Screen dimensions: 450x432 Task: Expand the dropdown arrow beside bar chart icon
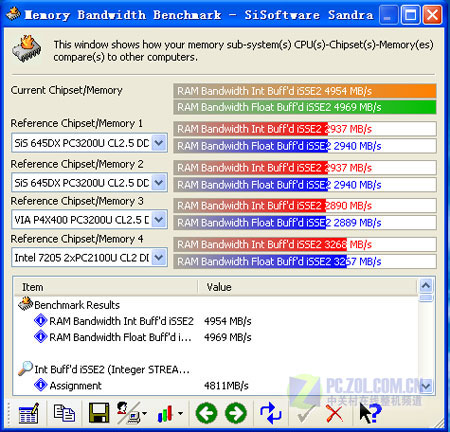pyautogui.click(x=180, y=414)
